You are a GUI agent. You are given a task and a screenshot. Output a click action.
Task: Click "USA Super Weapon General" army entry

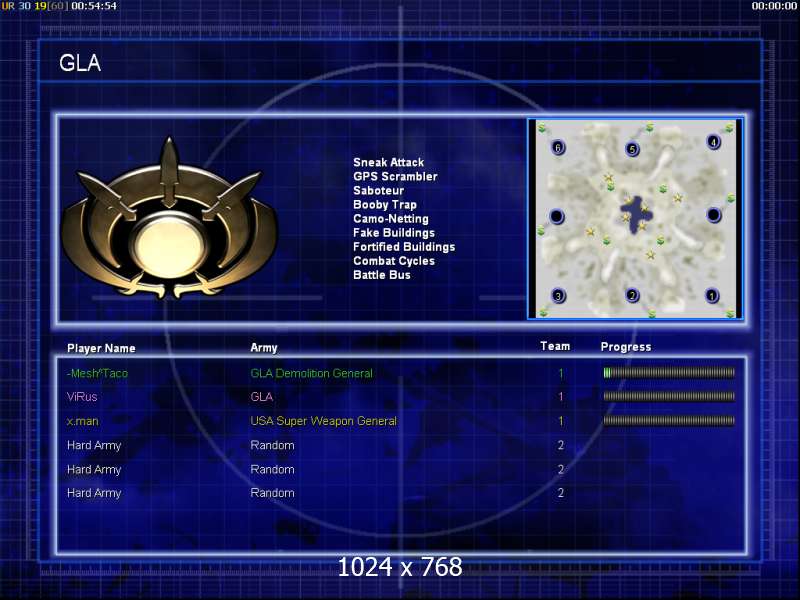click(x=323, y=421)
